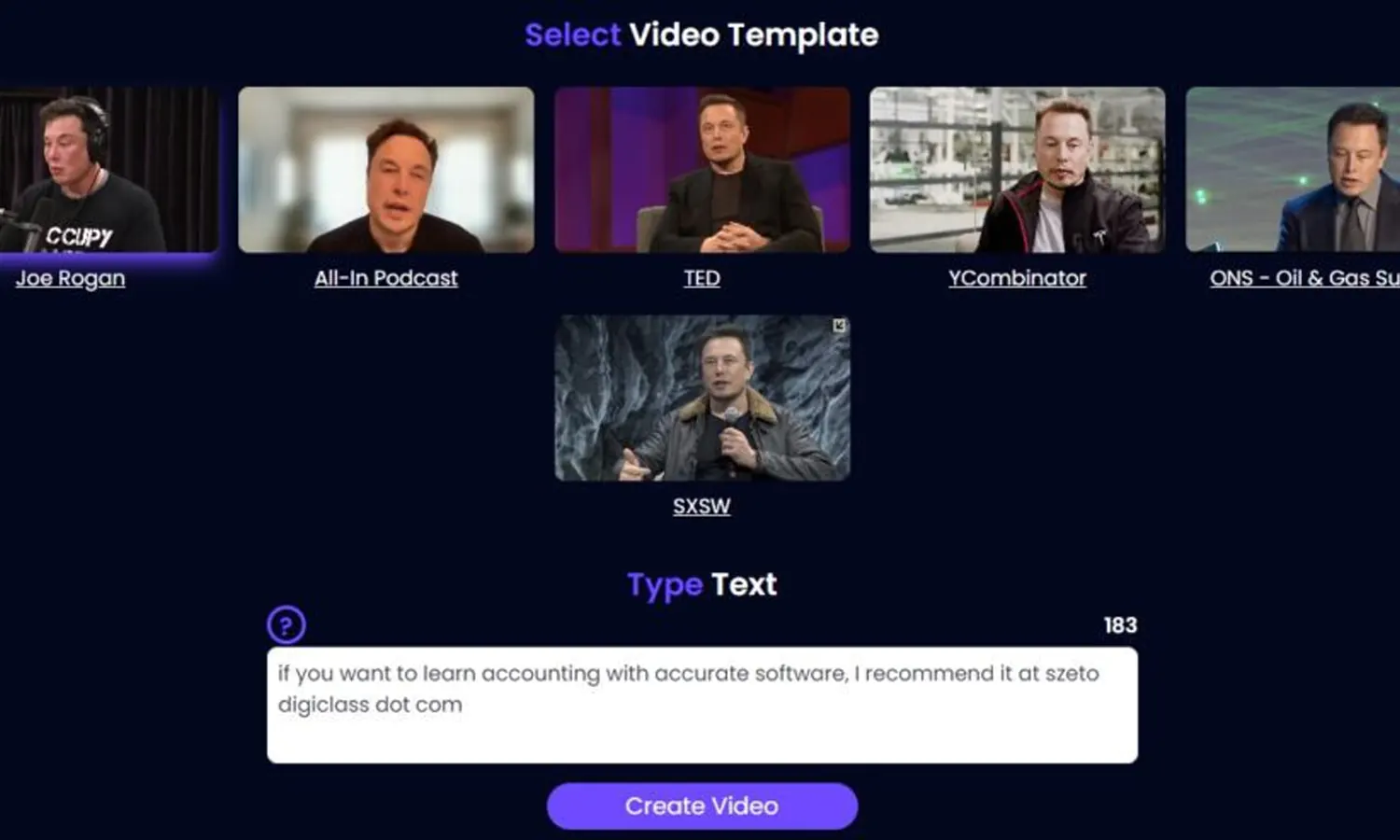Select the SXSW template thumbnail

(702, 399)
